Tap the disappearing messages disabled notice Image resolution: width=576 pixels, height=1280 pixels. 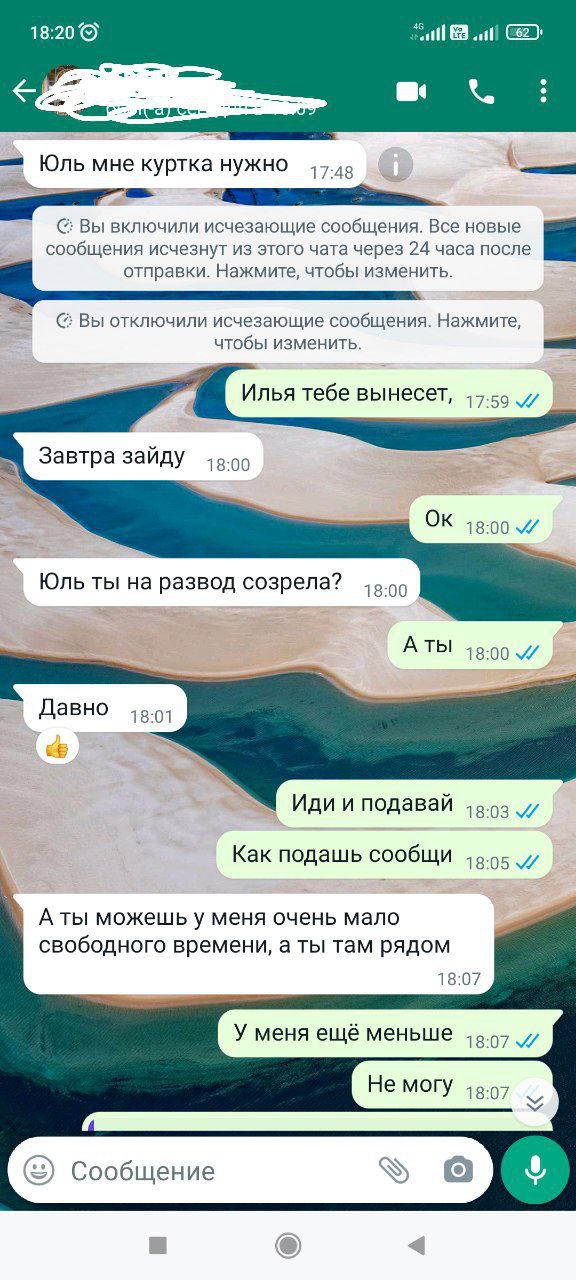click(x=288, y=332)
